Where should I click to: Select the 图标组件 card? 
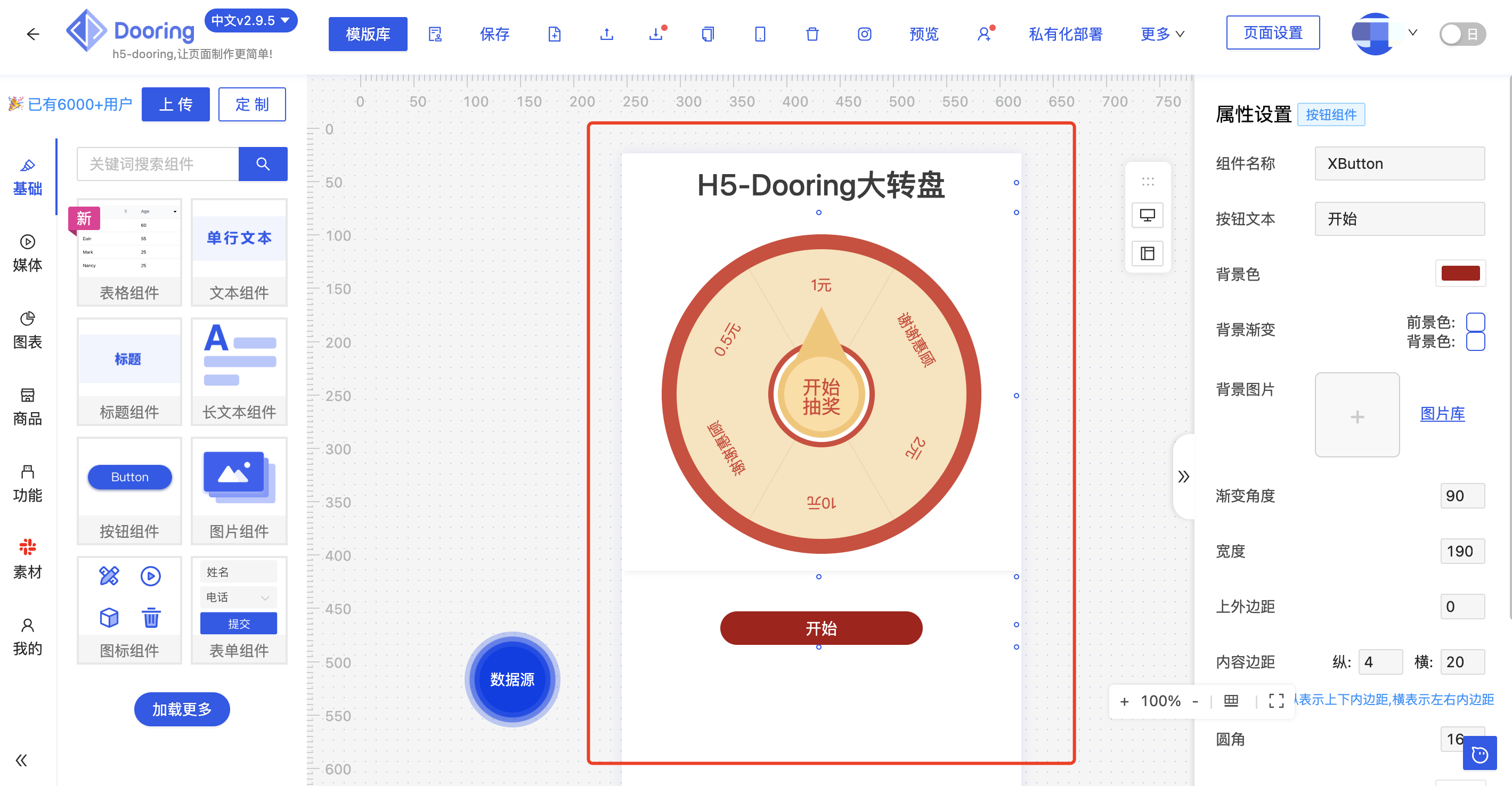[x=129, y=610]
